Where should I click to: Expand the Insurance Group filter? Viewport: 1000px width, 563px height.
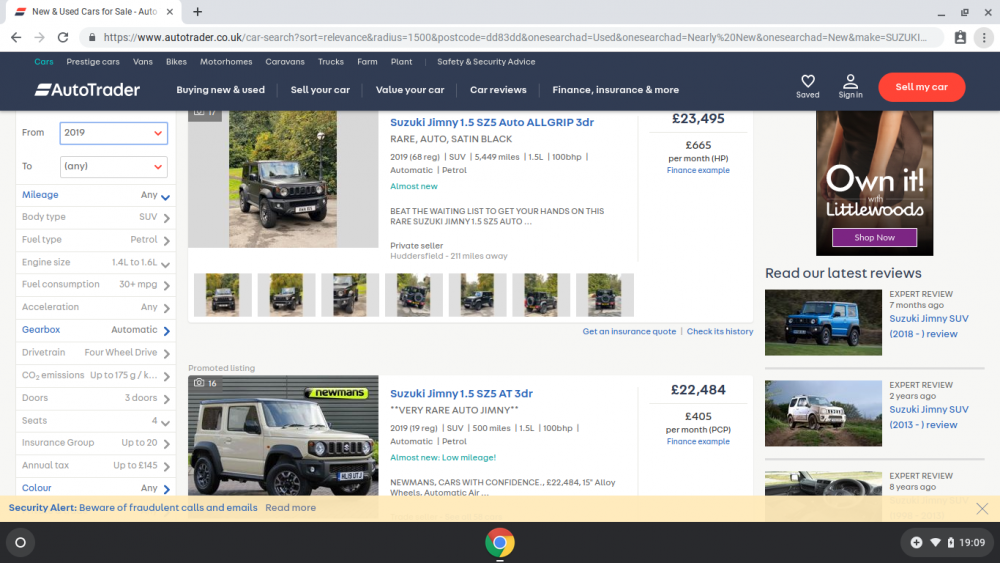click(x=96, y=443)
